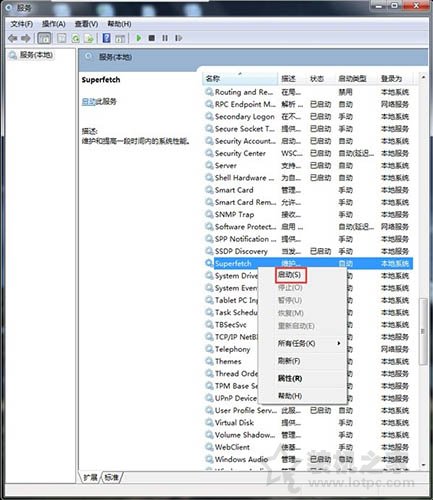
Task: Select the Software Protect... service
Action: (308, 227)
